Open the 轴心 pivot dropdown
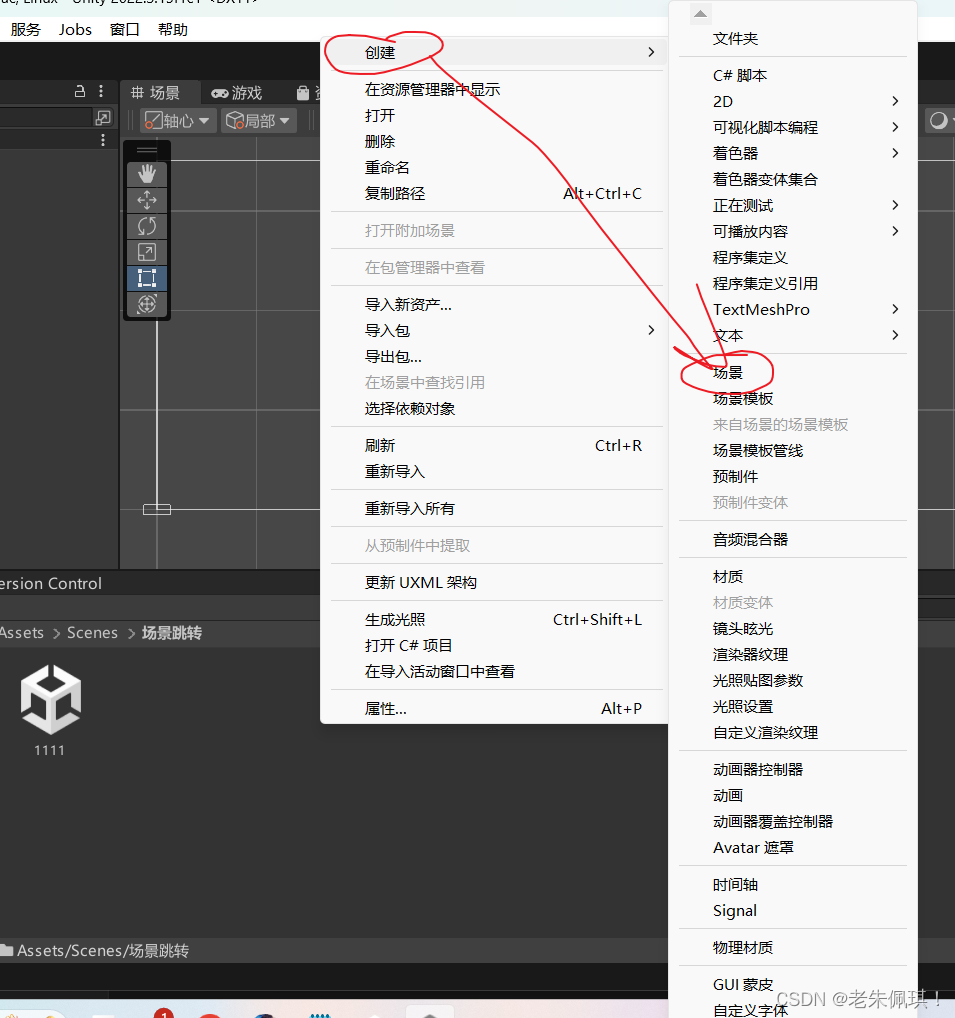The width and height of the screenshot is (955, 1018). 177,121
